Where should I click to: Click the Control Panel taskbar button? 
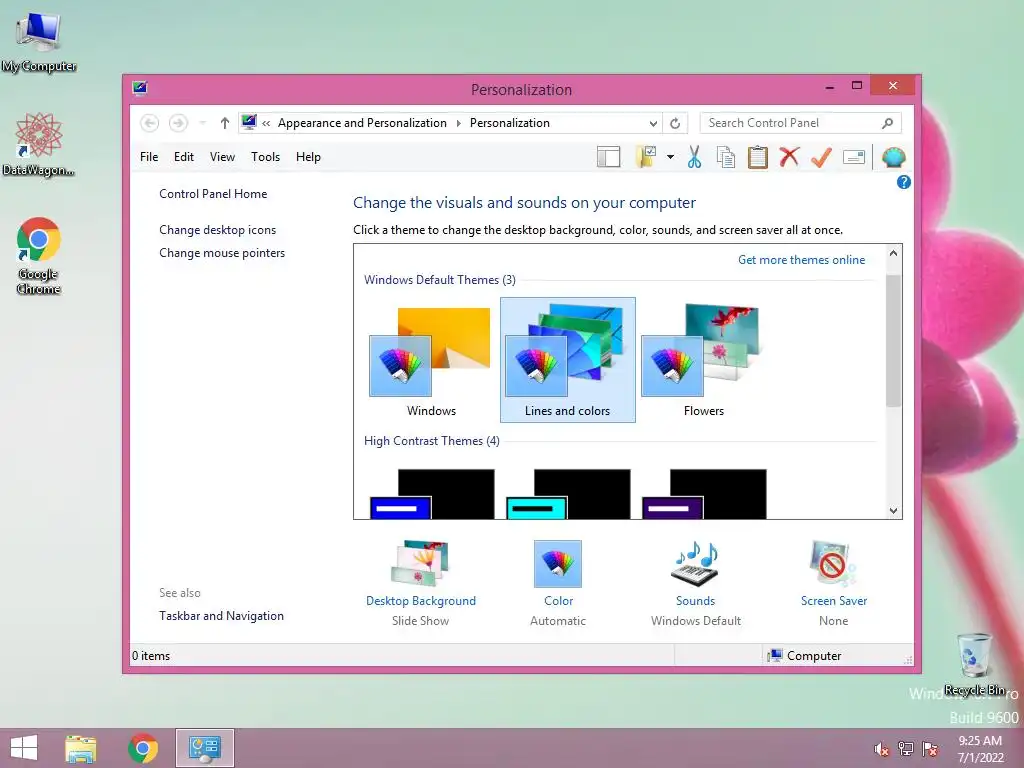click(204, 748)
